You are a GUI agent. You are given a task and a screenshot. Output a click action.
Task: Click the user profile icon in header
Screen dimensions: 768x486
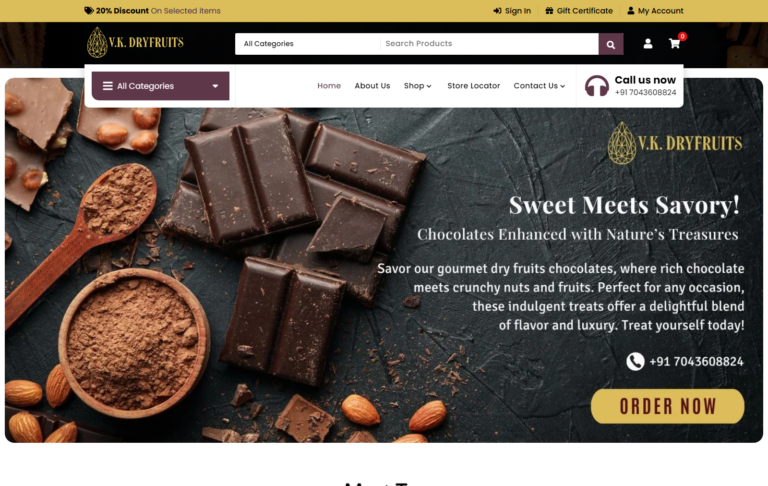(x=648, y=44)
